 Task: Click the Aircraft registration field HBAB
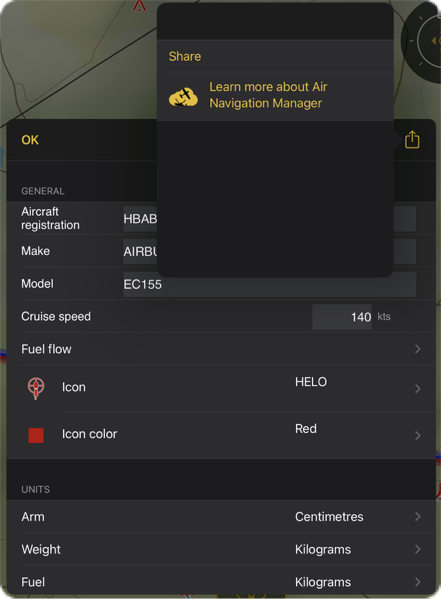click(140, 219)
